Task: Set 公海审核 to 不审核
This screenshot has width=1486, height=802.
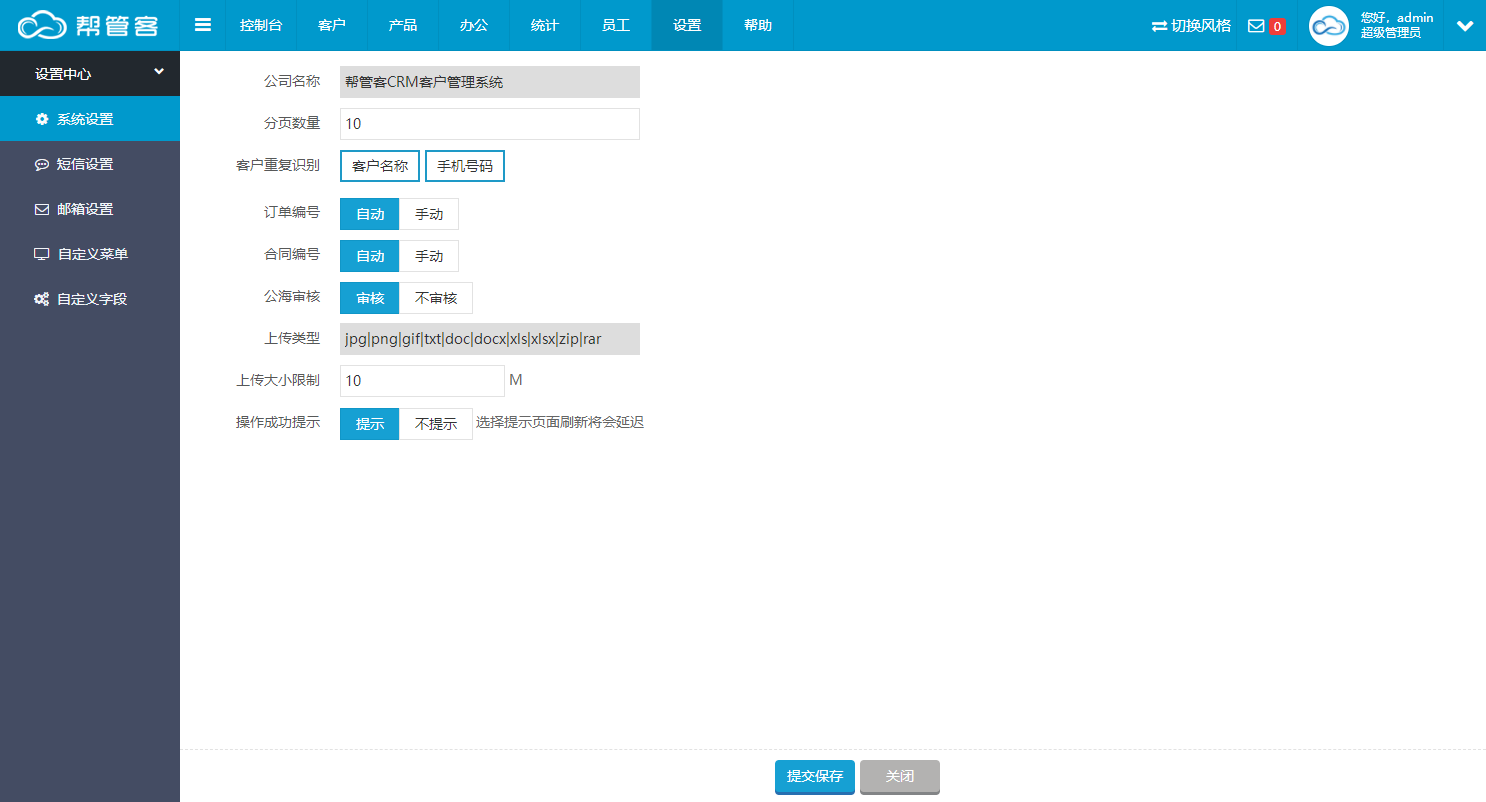Action: click(436, 298)
